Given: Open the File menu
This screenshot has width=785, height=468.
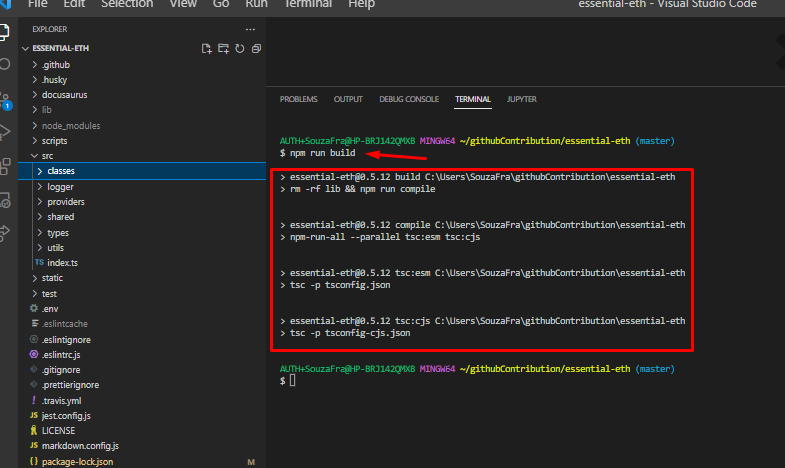Looking at the screenshot, I should click(x=38, y=4).
